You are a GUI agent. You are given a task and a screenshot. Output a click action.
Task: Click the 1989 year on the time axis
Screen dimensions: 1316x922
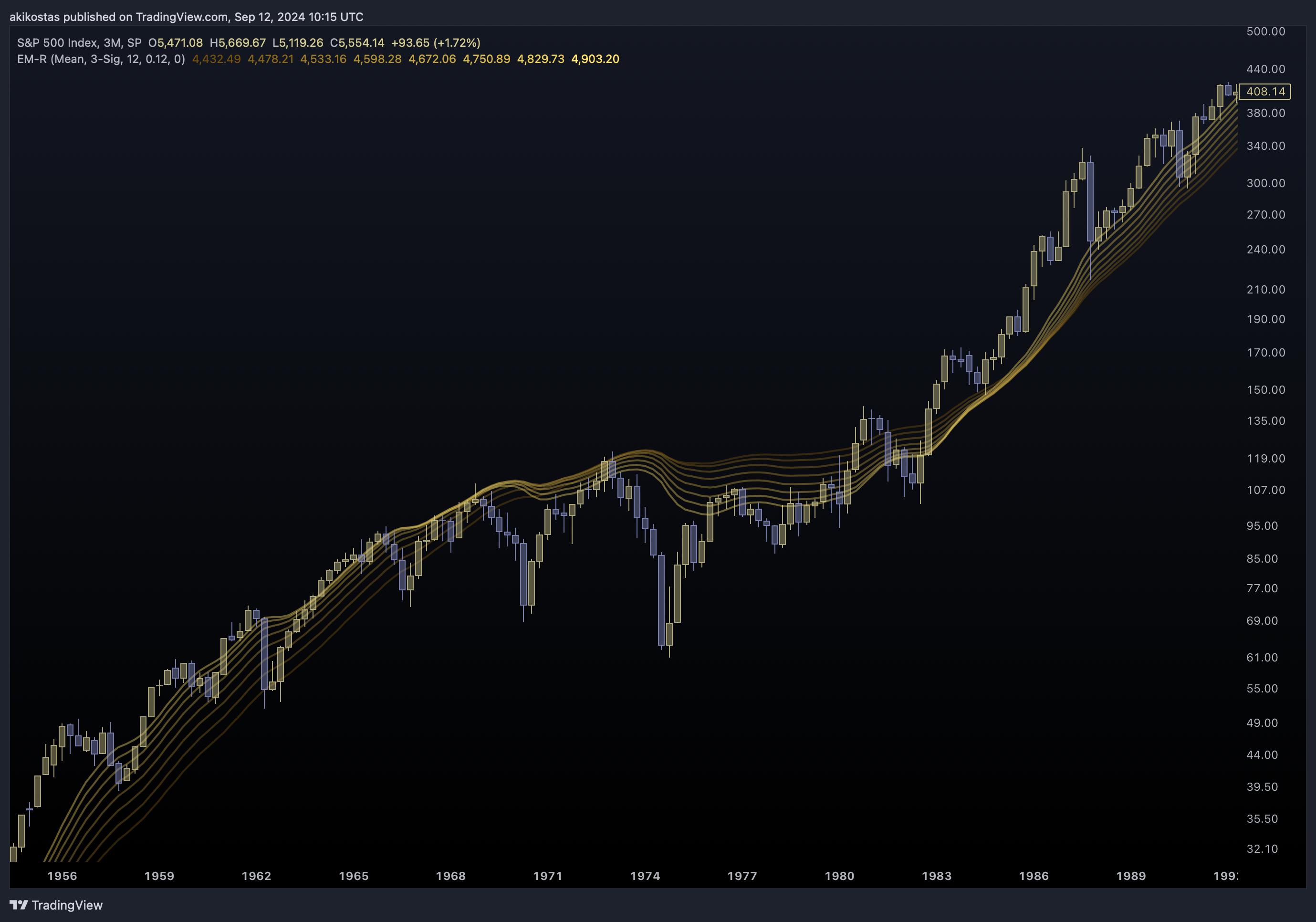pos(1131,876)
